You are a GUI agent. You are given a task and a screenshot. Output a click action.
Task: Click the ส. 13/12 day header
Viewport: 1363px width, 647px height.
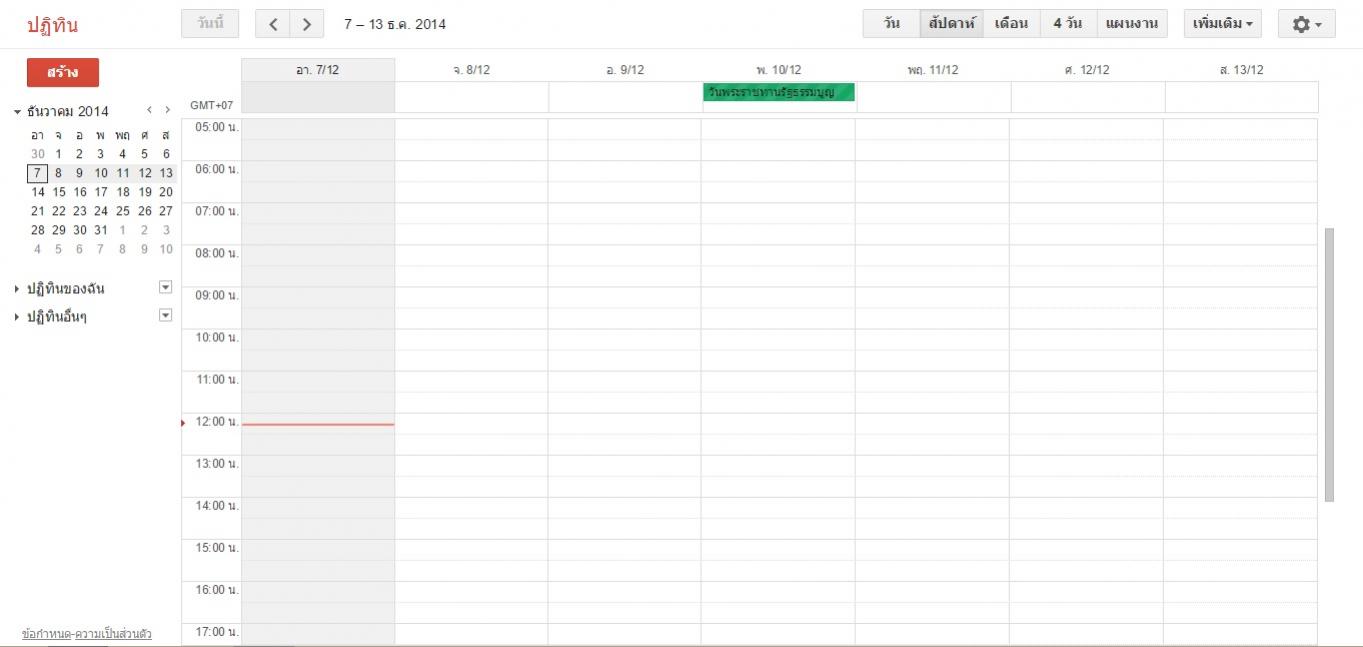[x=1241, y=70]
